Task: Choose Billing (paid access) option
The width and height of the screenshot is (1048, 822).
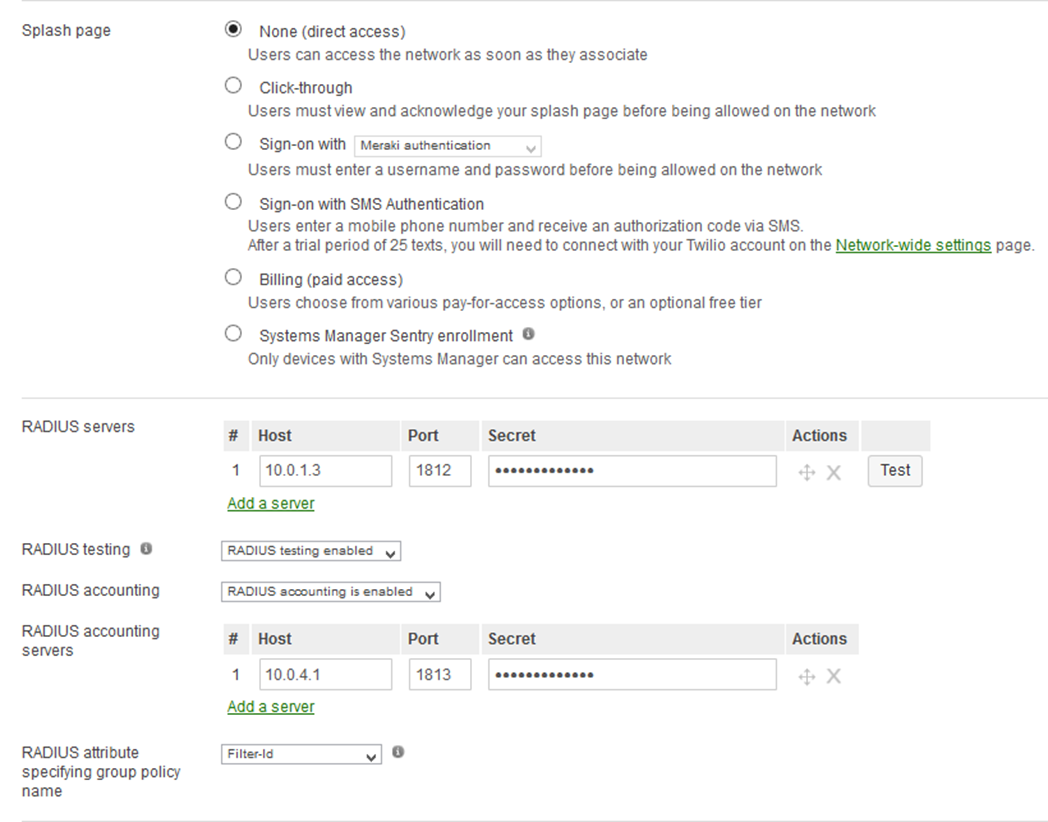Action: click(232, 278)
